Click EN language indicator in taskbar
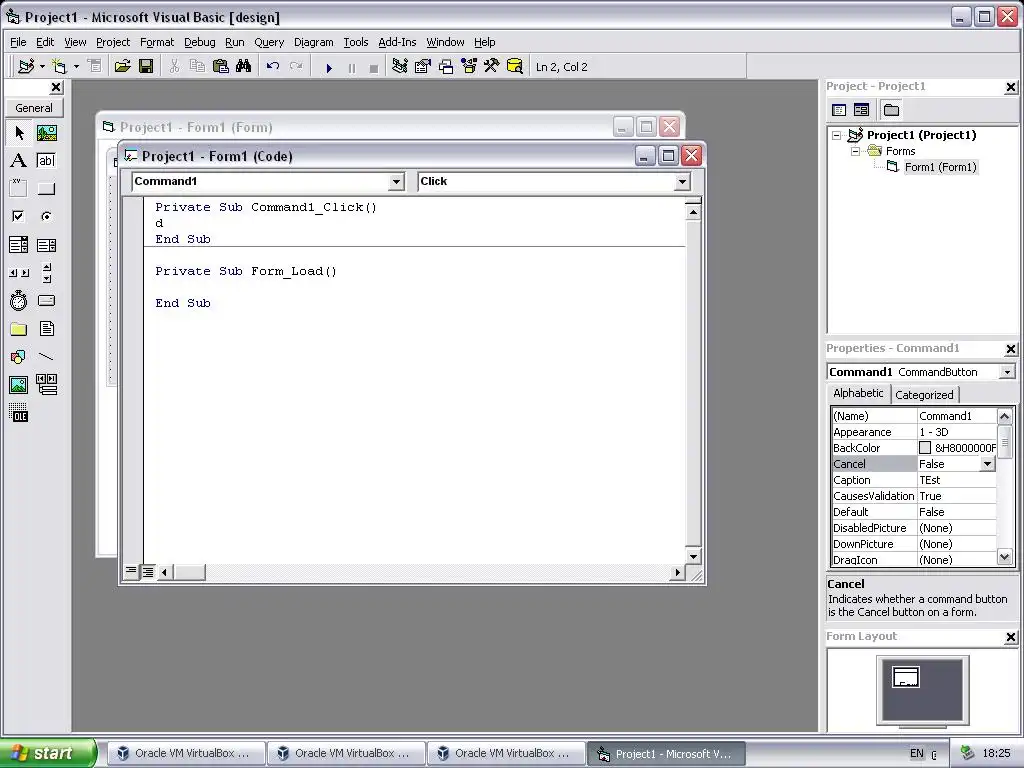The image size is (1024, 768). click(917, 753)
